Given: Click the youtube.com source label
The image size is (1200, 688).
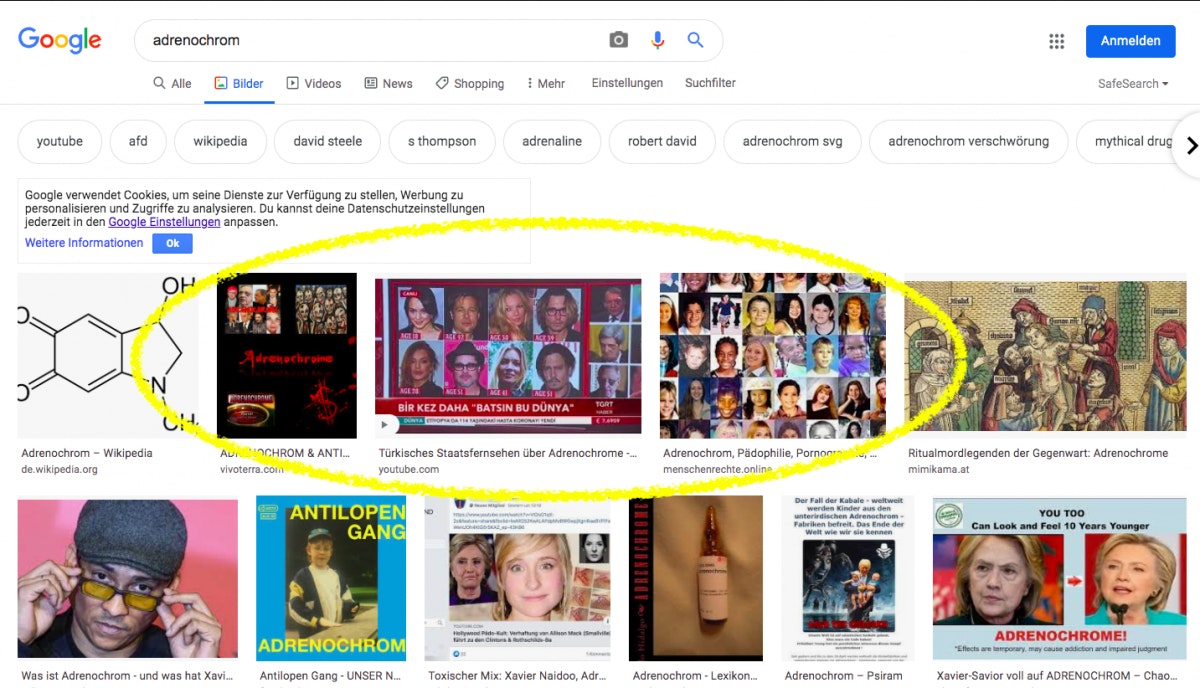Looking at the screenshot, I should coord(408,469).
